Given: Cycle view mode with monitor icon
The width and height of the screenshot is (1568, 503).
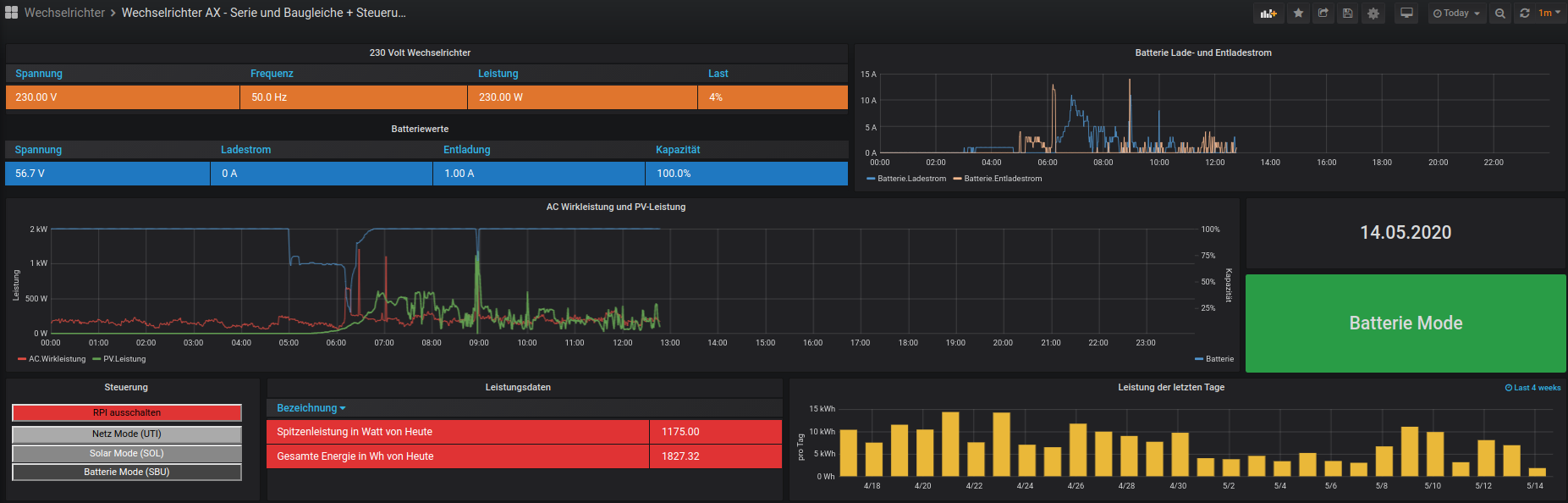Looking at the screenshot, I should pyautogui.click(x=1406, y=14).
